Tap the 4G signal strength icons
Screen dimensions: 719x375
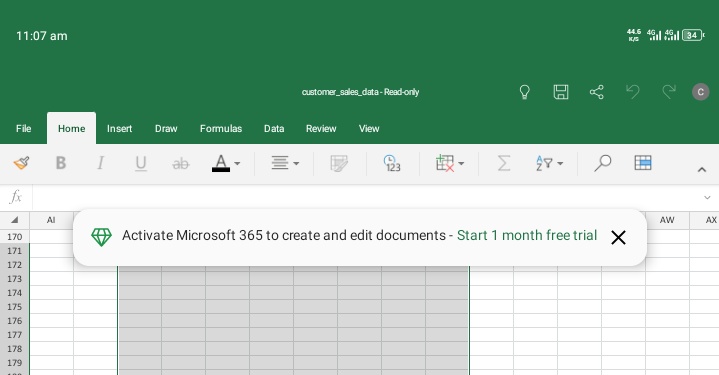(663, 35)
